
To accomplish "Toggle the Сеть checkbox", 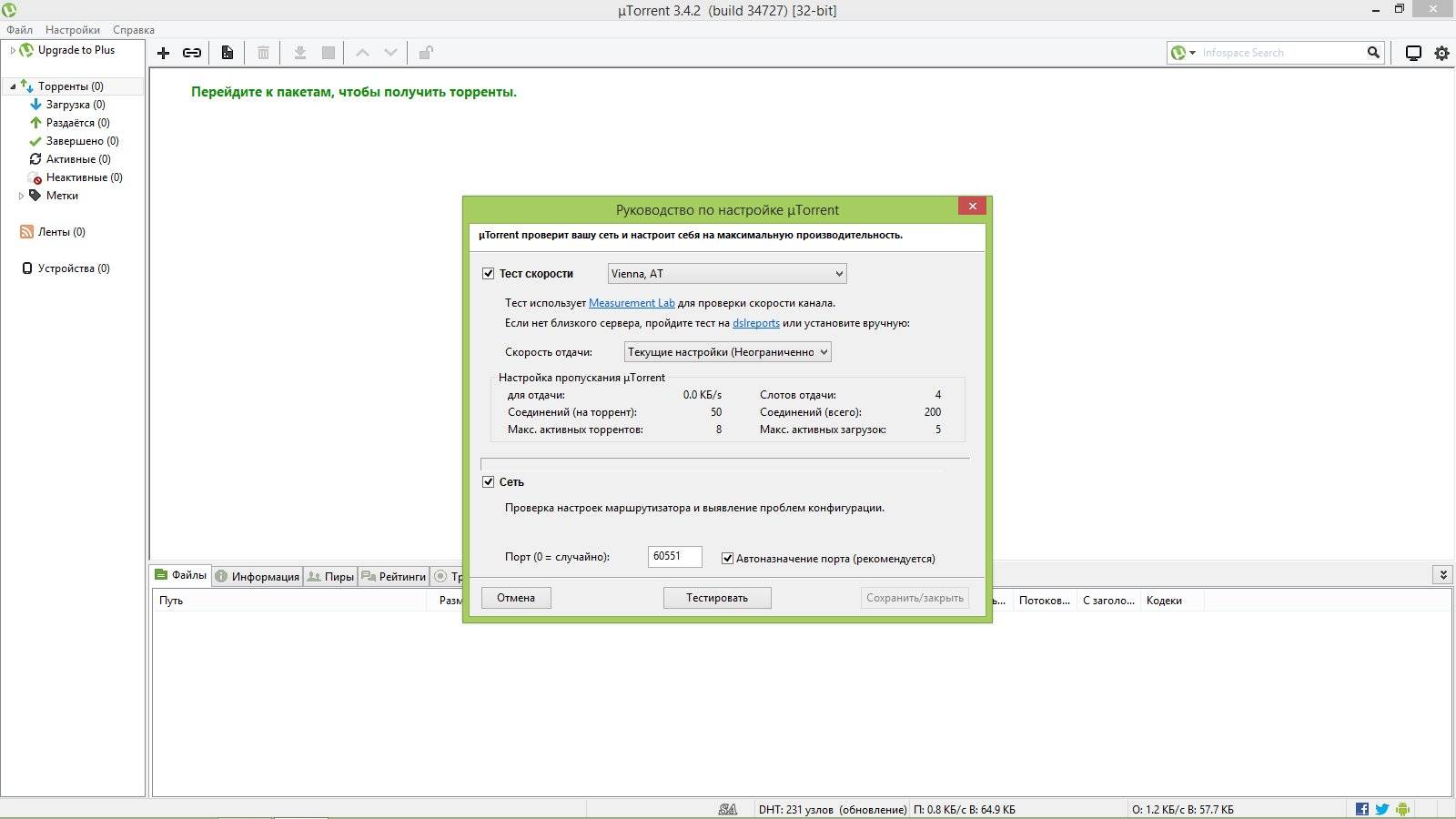I will coord(489,481).
